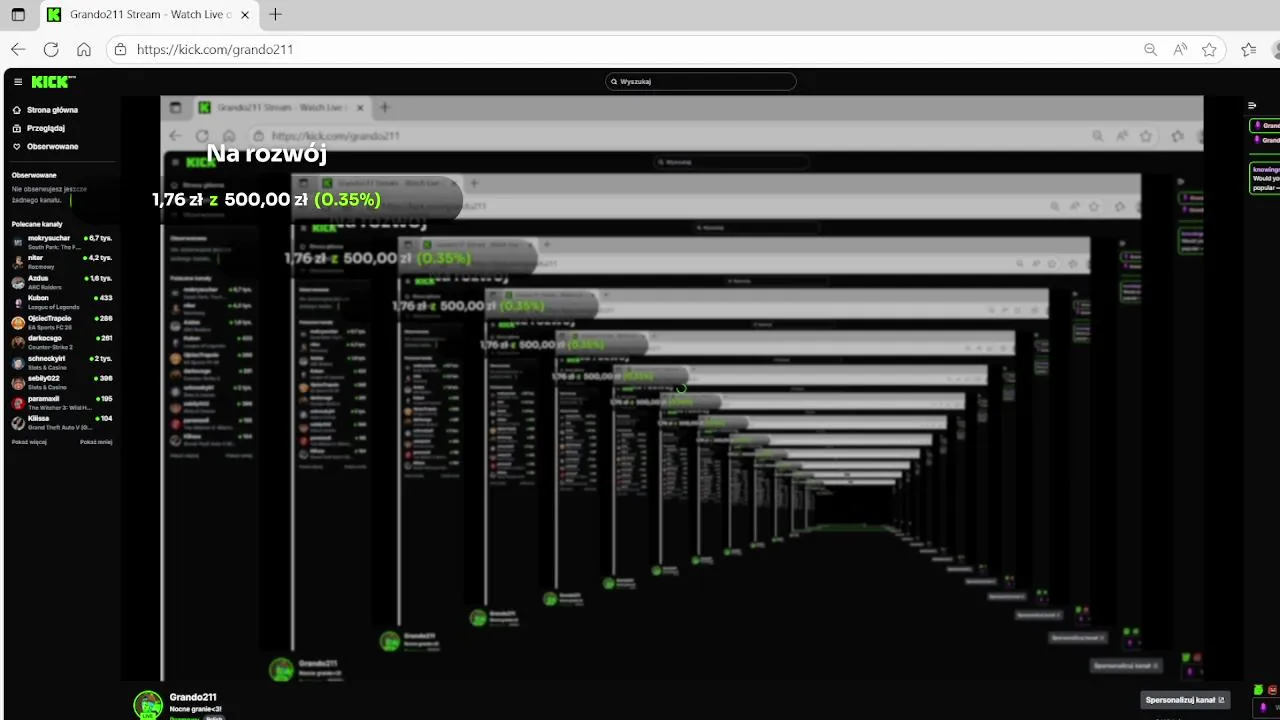Select sebily022 channel name

coord(44,378)
